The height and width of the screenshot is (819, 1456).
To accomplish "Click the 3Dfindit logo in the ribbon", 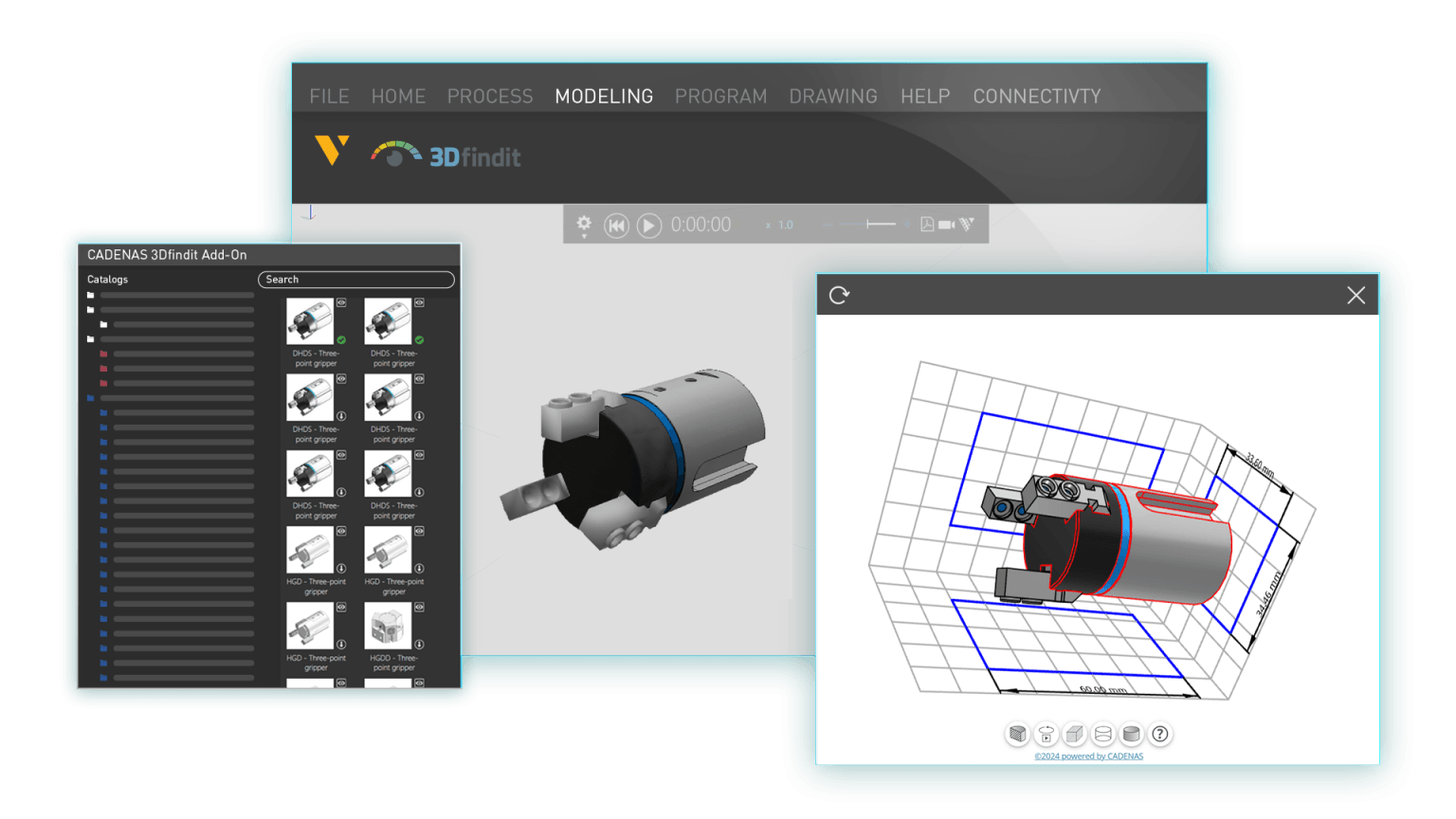I will [446, 155].
